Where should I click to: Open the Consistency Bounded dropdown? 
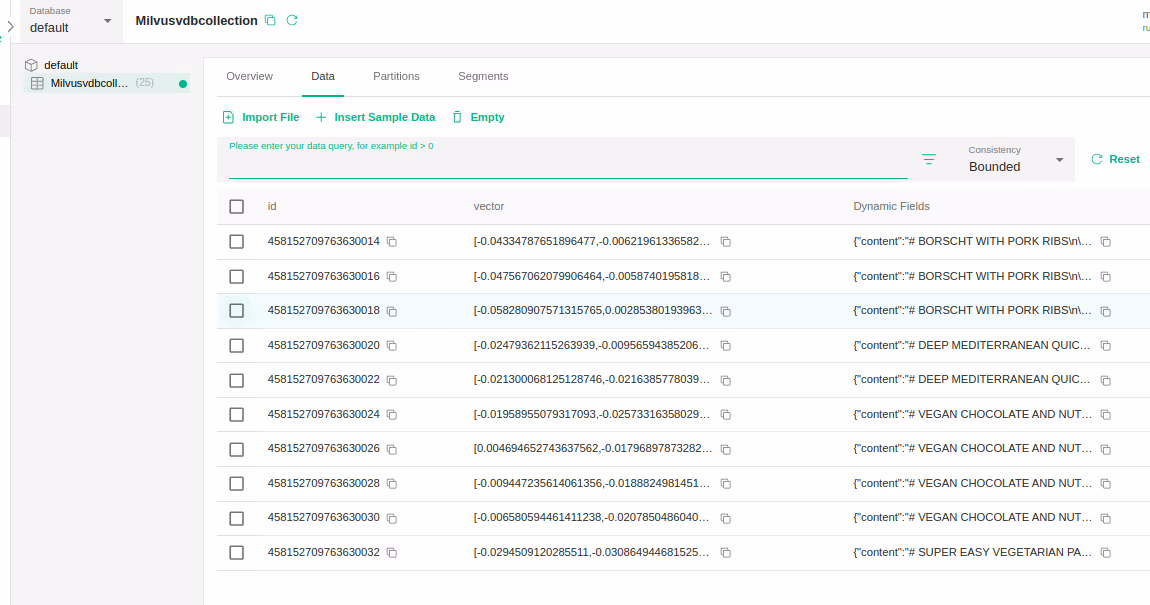coord(1016,159)
